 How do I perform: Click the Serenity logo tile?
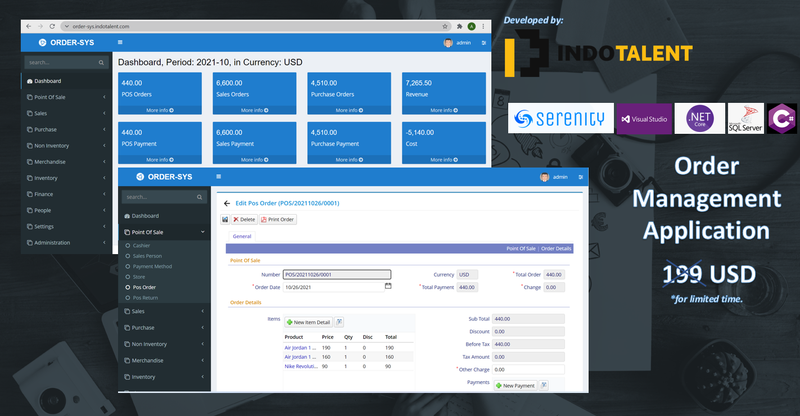pyautogui.click(x=561, y=118)
